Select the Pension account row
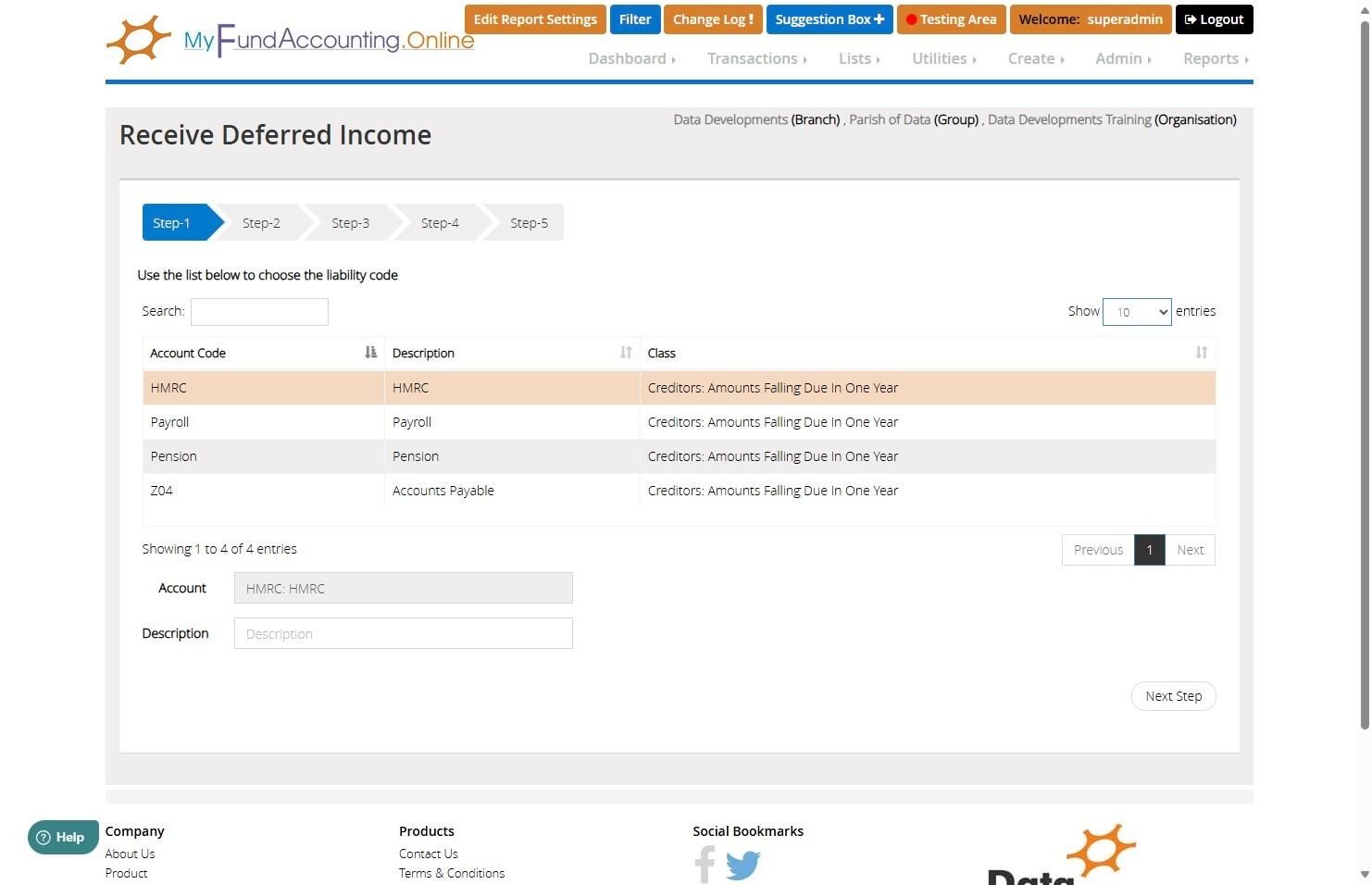The image size is (1372, 885). 679,456
